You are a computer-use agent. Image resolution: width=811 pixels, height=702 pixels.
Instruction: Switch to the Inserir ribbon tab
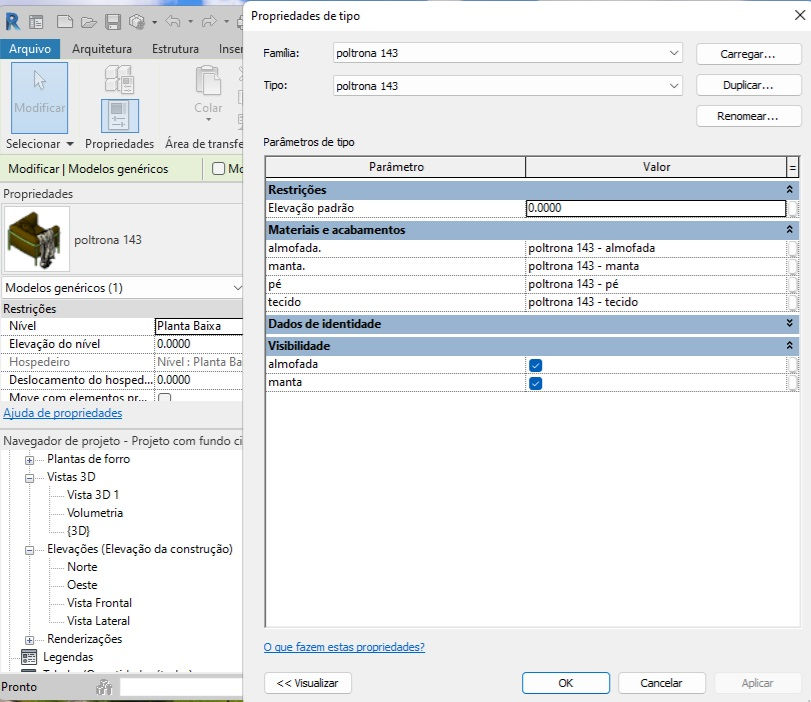[230, 49]
